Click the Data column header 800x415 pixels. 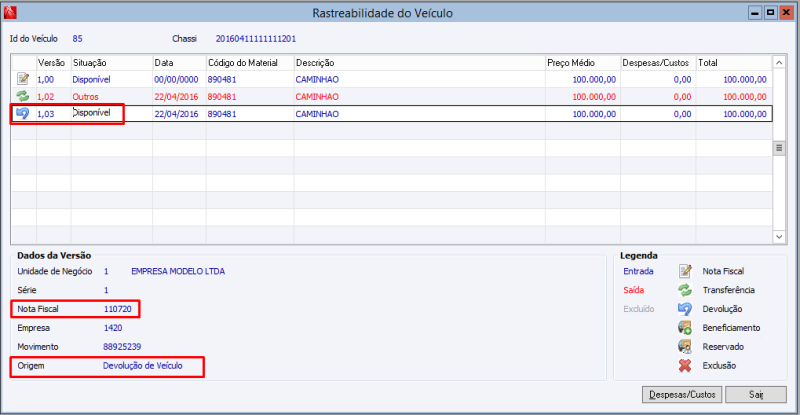pos(179,63)
